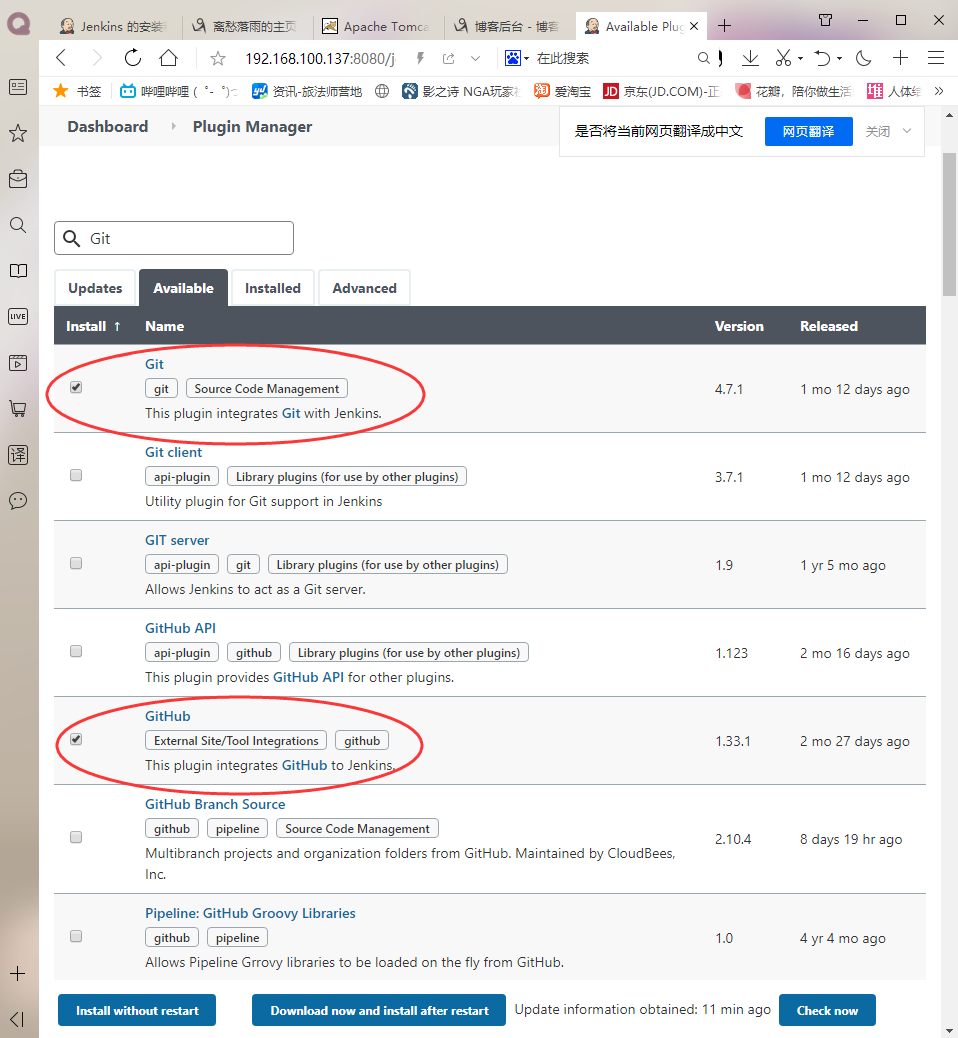Open the news feed sidebar icon

point(18,87)
